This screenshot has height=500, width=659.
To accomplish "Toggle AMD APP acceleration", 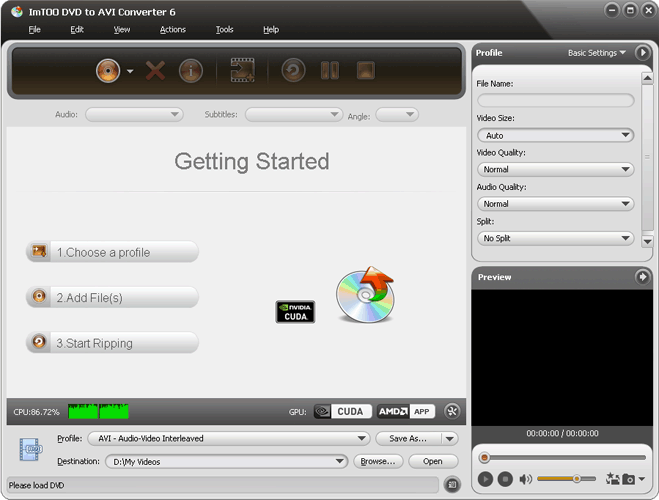I will tap(406, 411).
